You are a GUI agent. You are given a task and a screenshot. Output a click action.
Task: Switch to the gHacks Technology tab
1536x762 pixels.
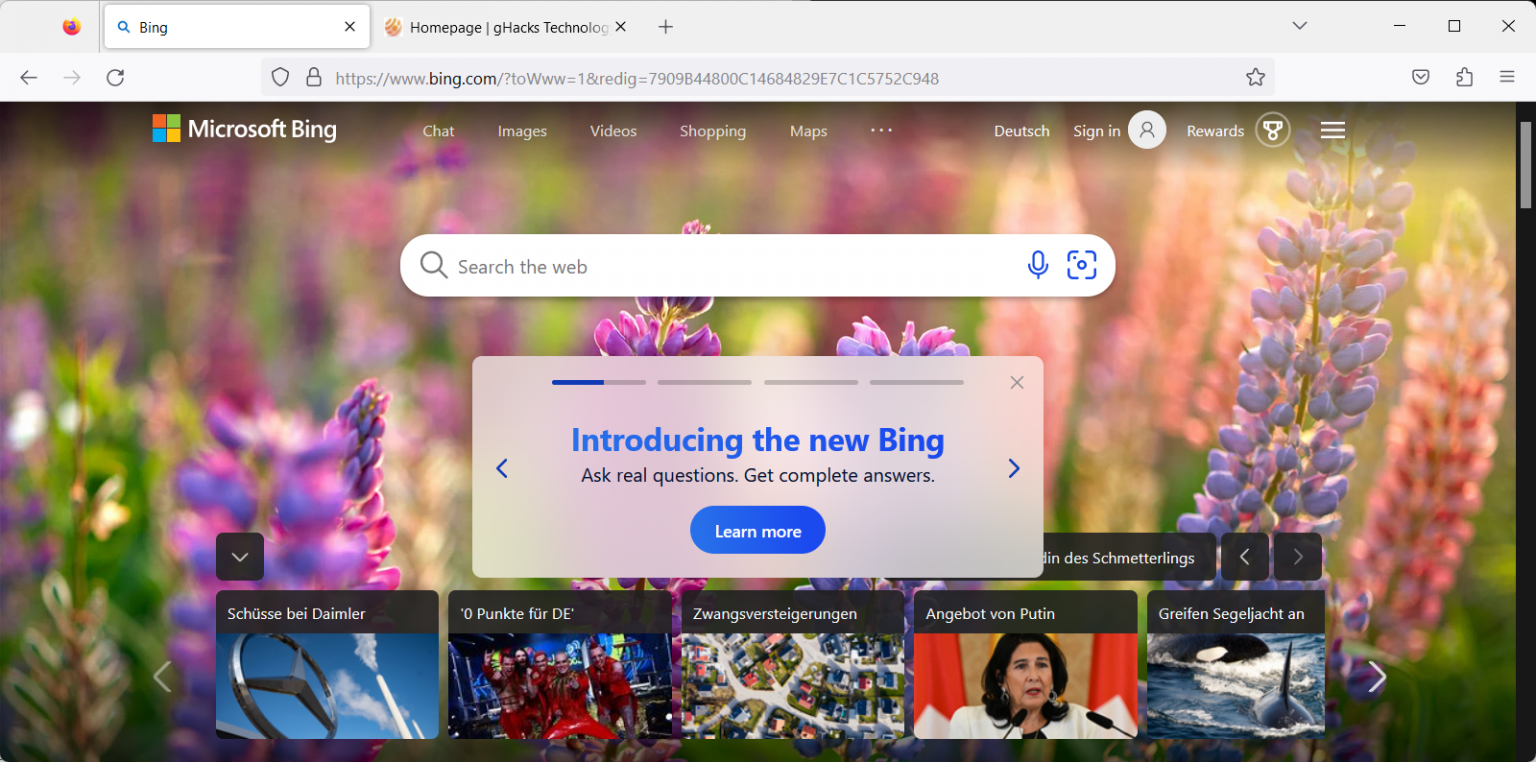click(500, 27)
